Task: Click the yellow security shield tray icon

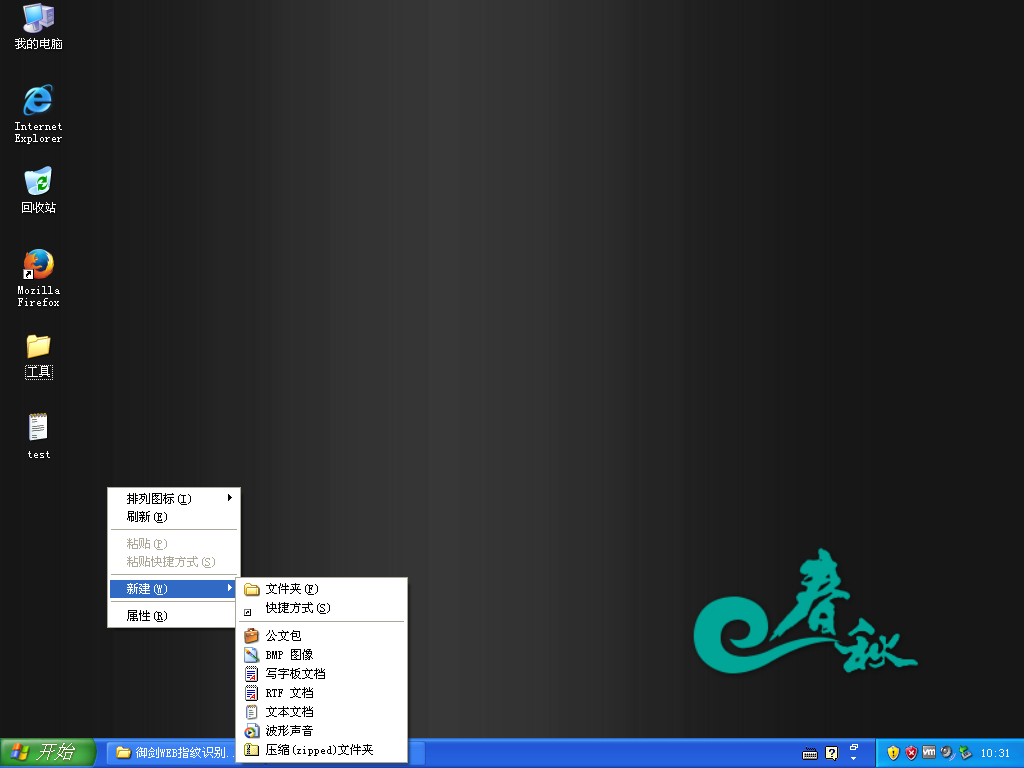Action: click(893, 753)
